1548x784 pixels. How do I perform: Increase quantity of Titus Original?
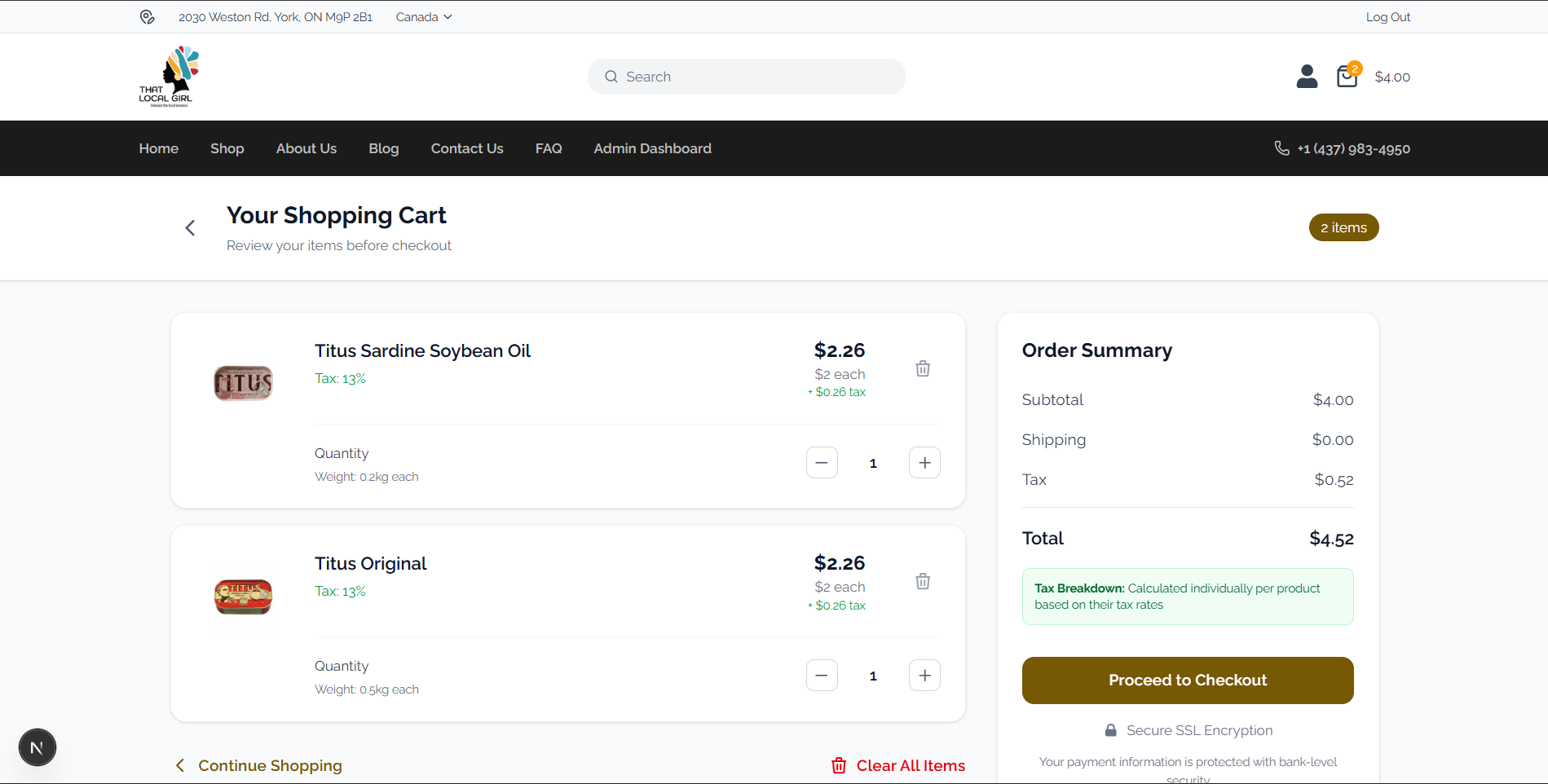[924, 676]
